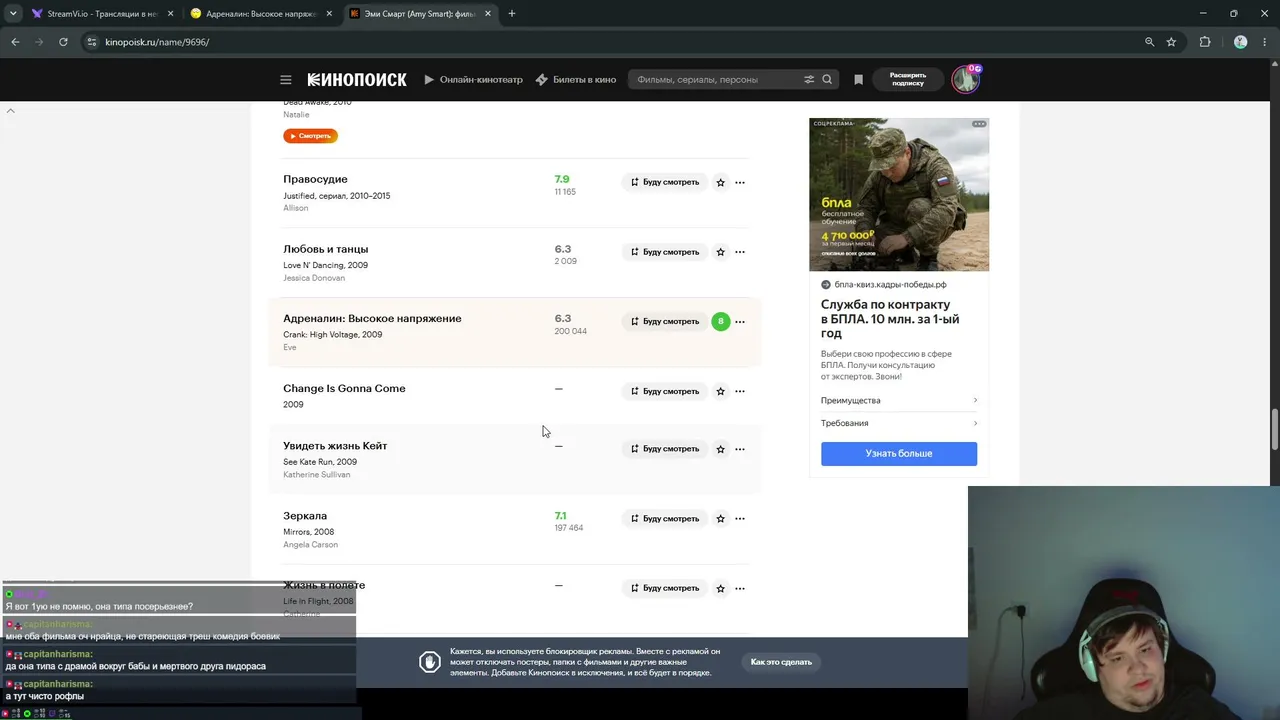Bookmark this page in Chrome
This screenshot has width=1280, height=720.
[x=1171, y=42]
